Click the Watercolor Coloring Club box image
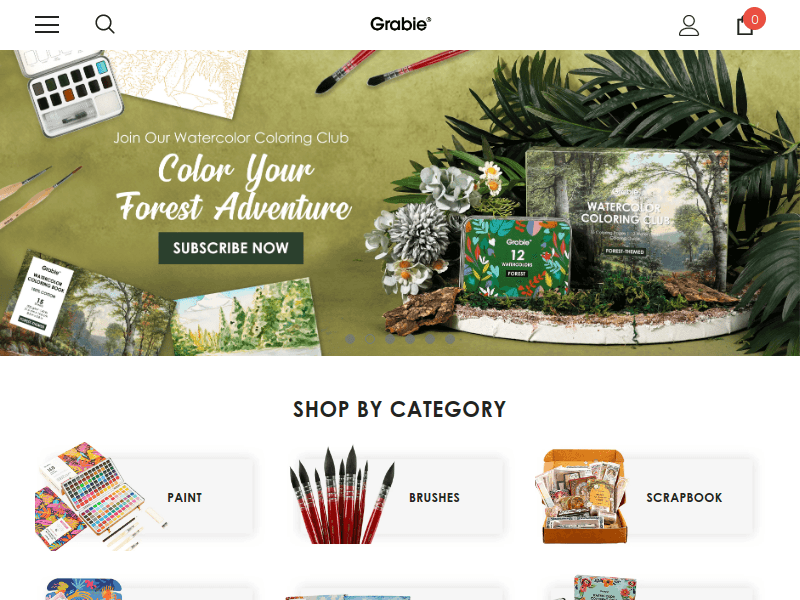Screen dimensions: 800x600 point(628,222)
